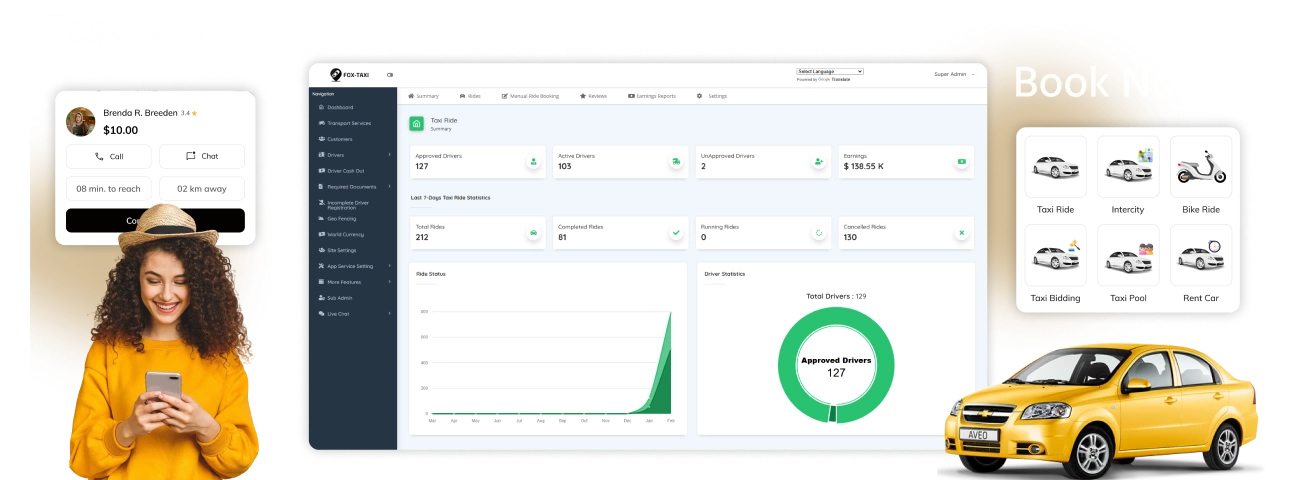Expand the More Features submenu arrow
This screenshot has width=1296, height=480.
coord(390,282)
